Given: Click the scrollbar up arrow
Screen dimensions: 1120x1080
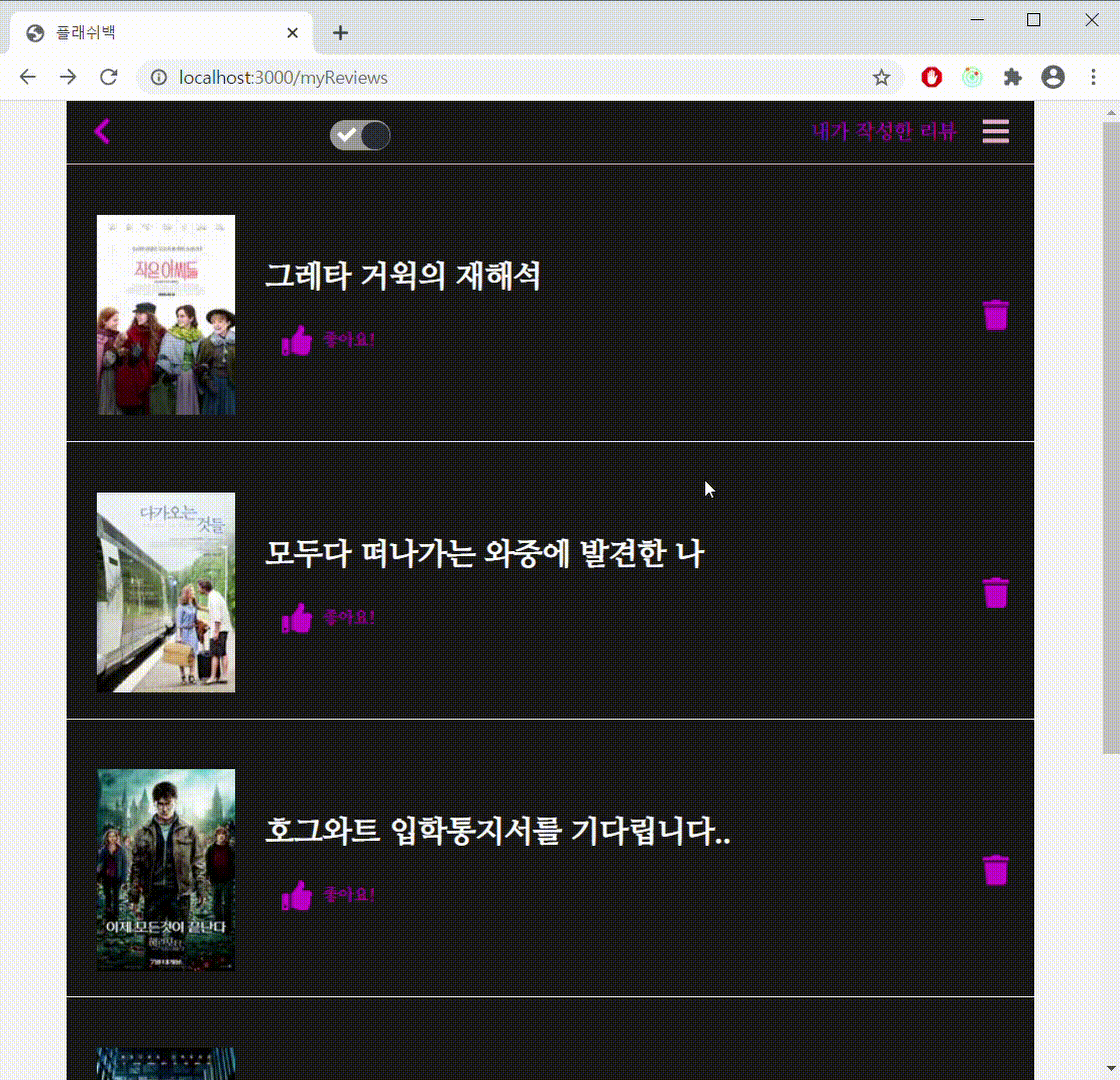Looking at the screenshot, I should pos(1111,113).
